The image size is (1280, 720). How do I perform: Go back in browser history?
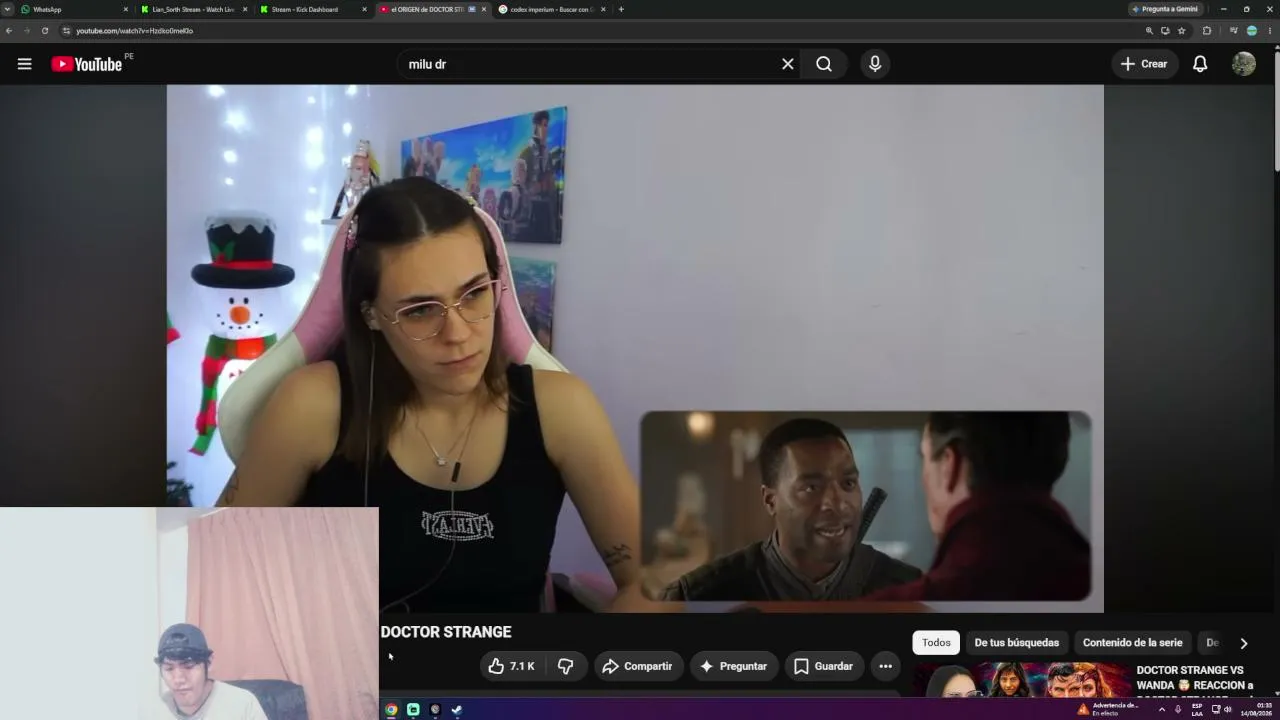9,31
